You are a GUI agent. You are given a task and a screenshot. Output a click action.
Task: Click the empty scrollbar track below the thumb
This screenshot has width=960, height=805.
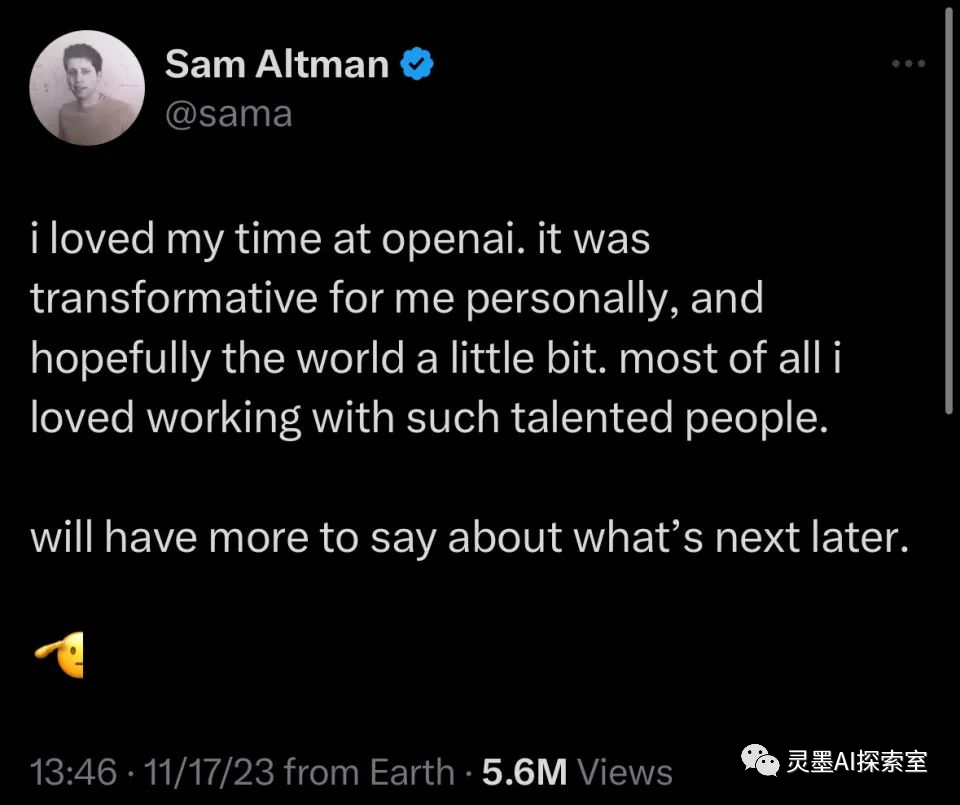(947, 600)
